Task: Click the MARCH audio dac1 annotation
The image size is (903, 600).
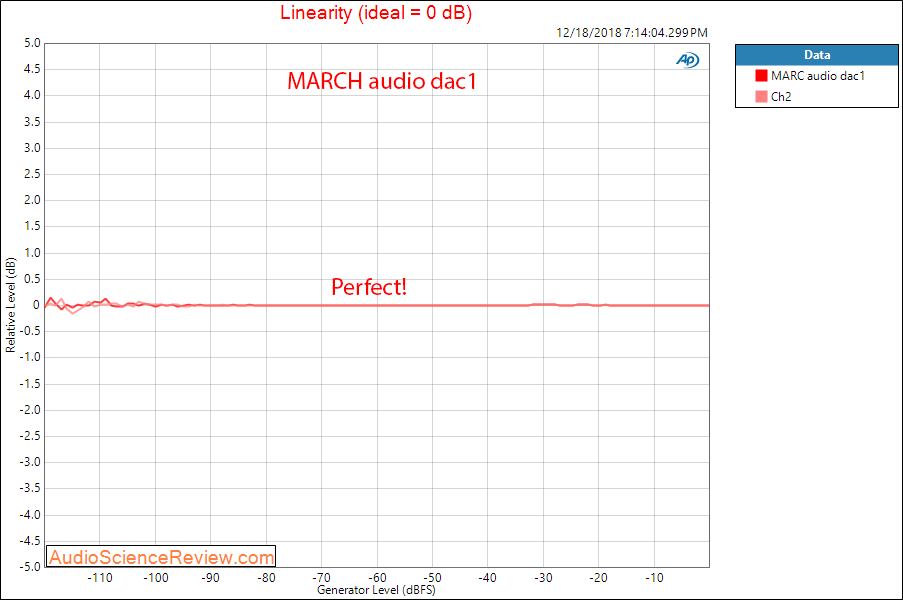Action: point(382,81)
